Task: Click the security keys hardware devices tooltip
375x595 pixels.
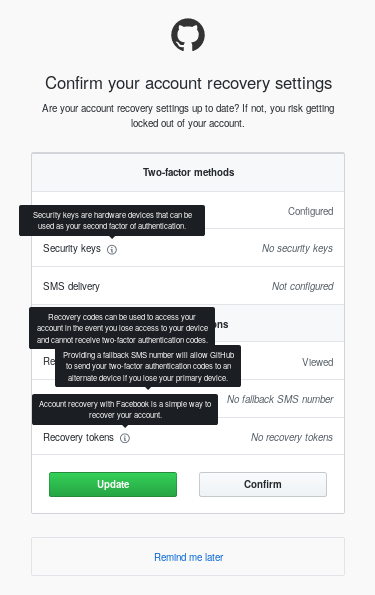Action: [112, 220]
